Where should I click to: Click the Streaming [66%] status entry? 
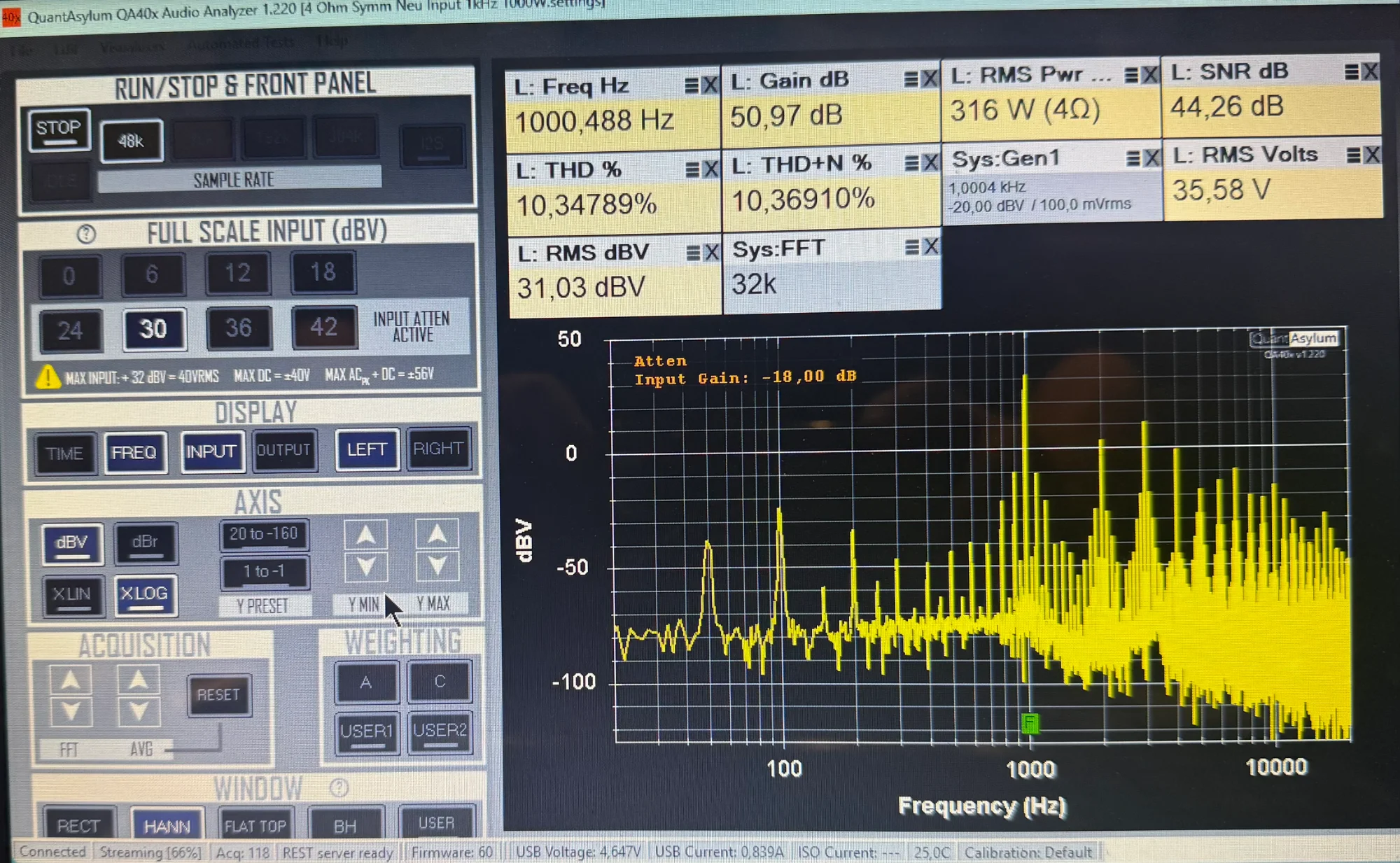[x=150, y=853]
